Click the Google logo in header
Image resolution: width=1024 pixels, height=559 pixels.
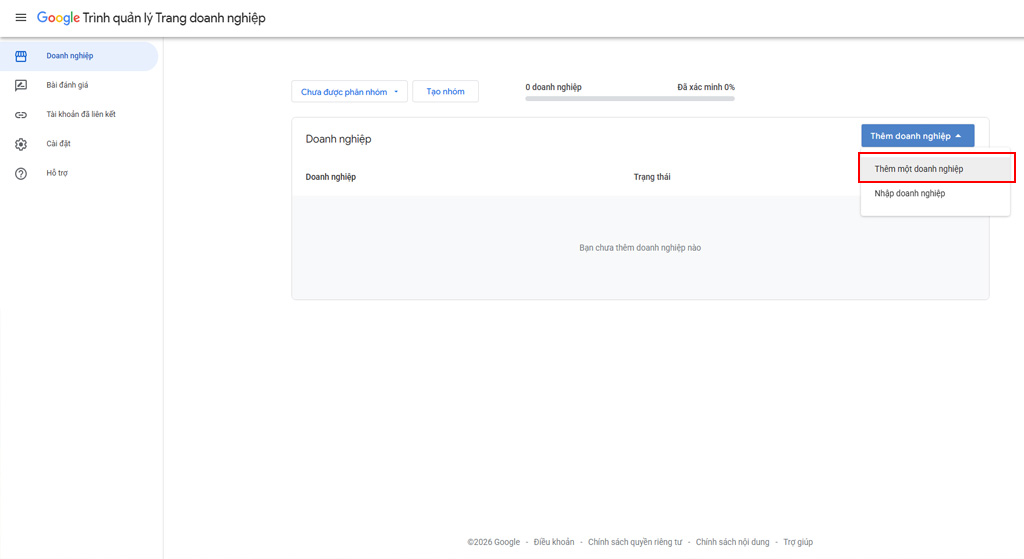pyautogui.click(x=58, y=18)
